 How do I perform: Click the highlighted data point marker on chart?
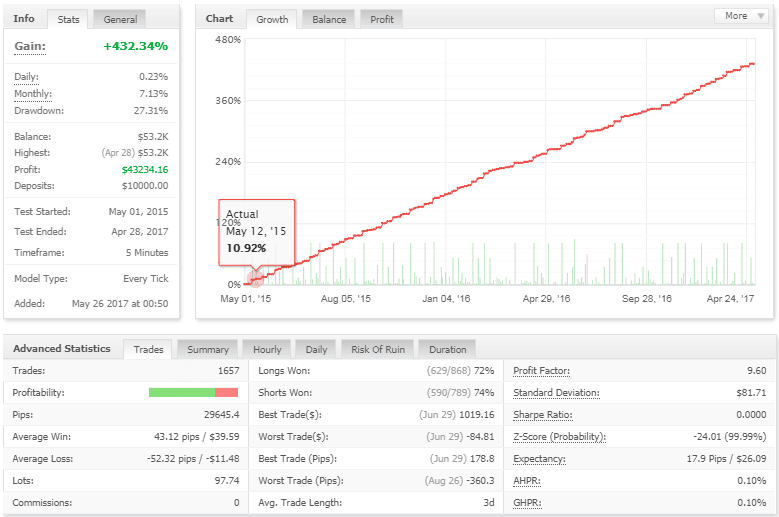255,280
